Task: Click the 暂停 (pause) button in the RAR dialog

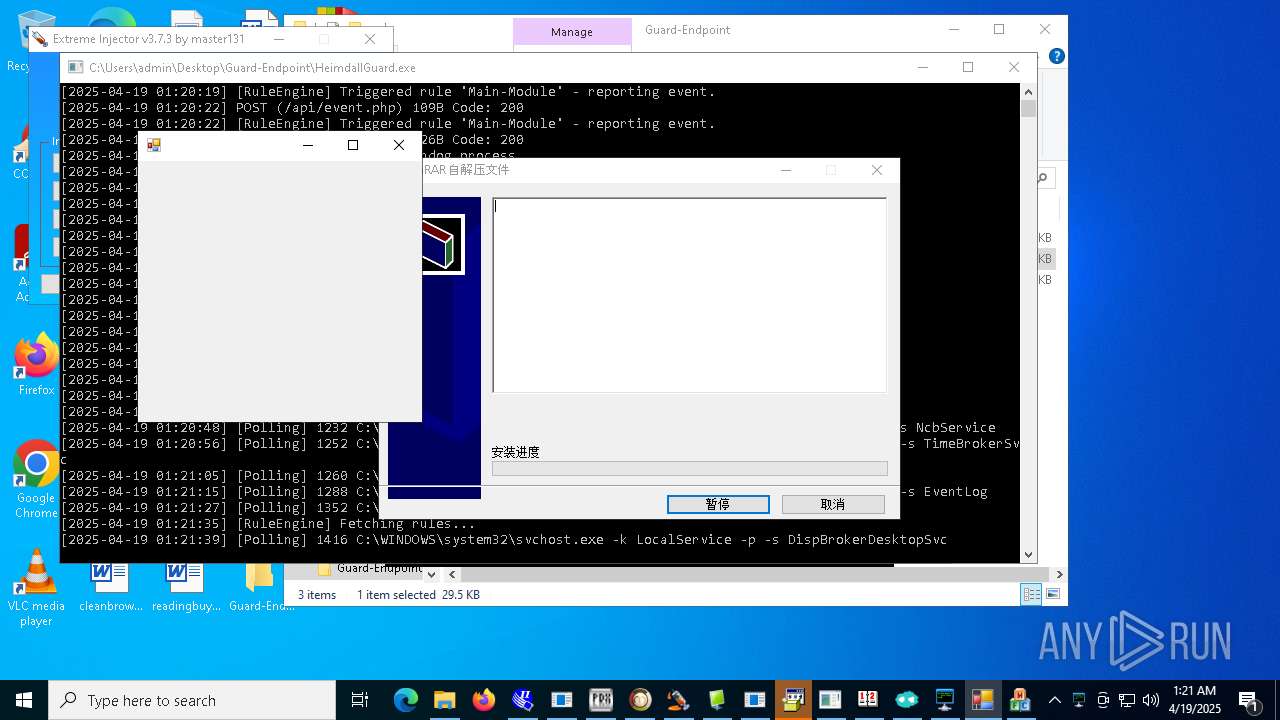Action: (718, 504)
